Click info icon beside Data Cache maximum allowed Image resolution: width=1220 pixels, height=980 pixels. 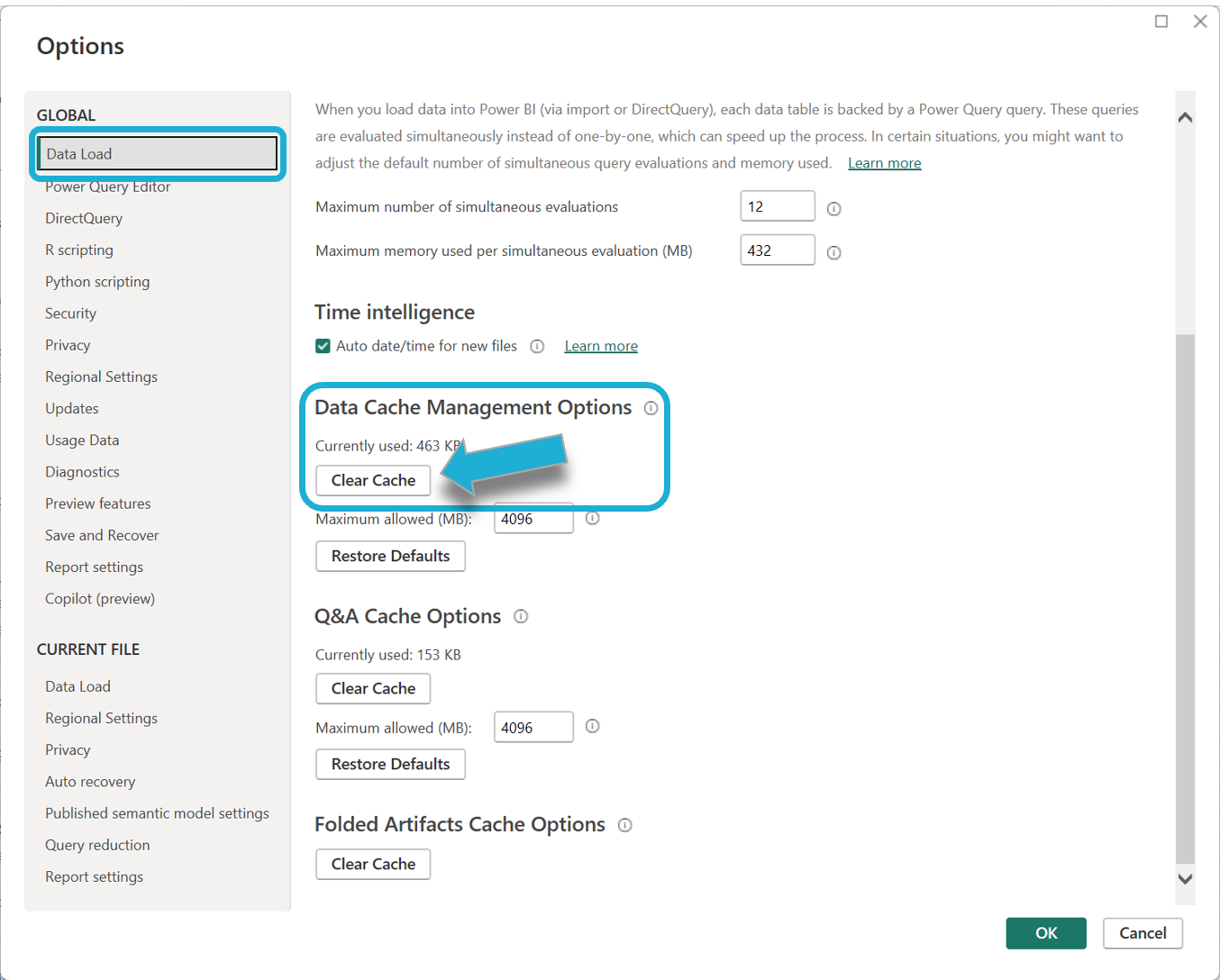592,518
